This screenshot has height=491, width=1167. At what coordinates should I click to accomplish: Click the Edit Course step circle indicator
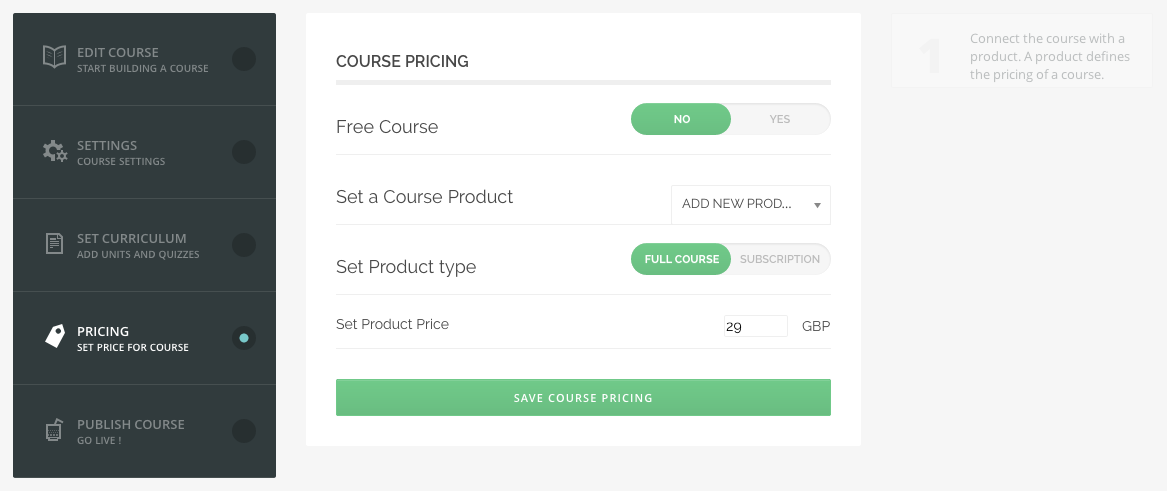243,59
